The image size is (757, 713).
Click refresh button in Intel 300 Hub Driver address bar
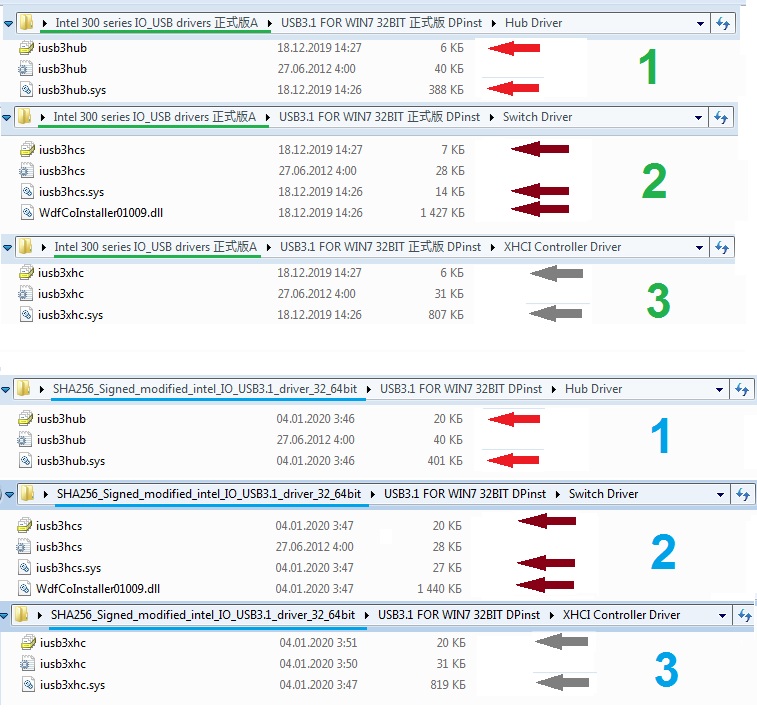pos(723,23)
